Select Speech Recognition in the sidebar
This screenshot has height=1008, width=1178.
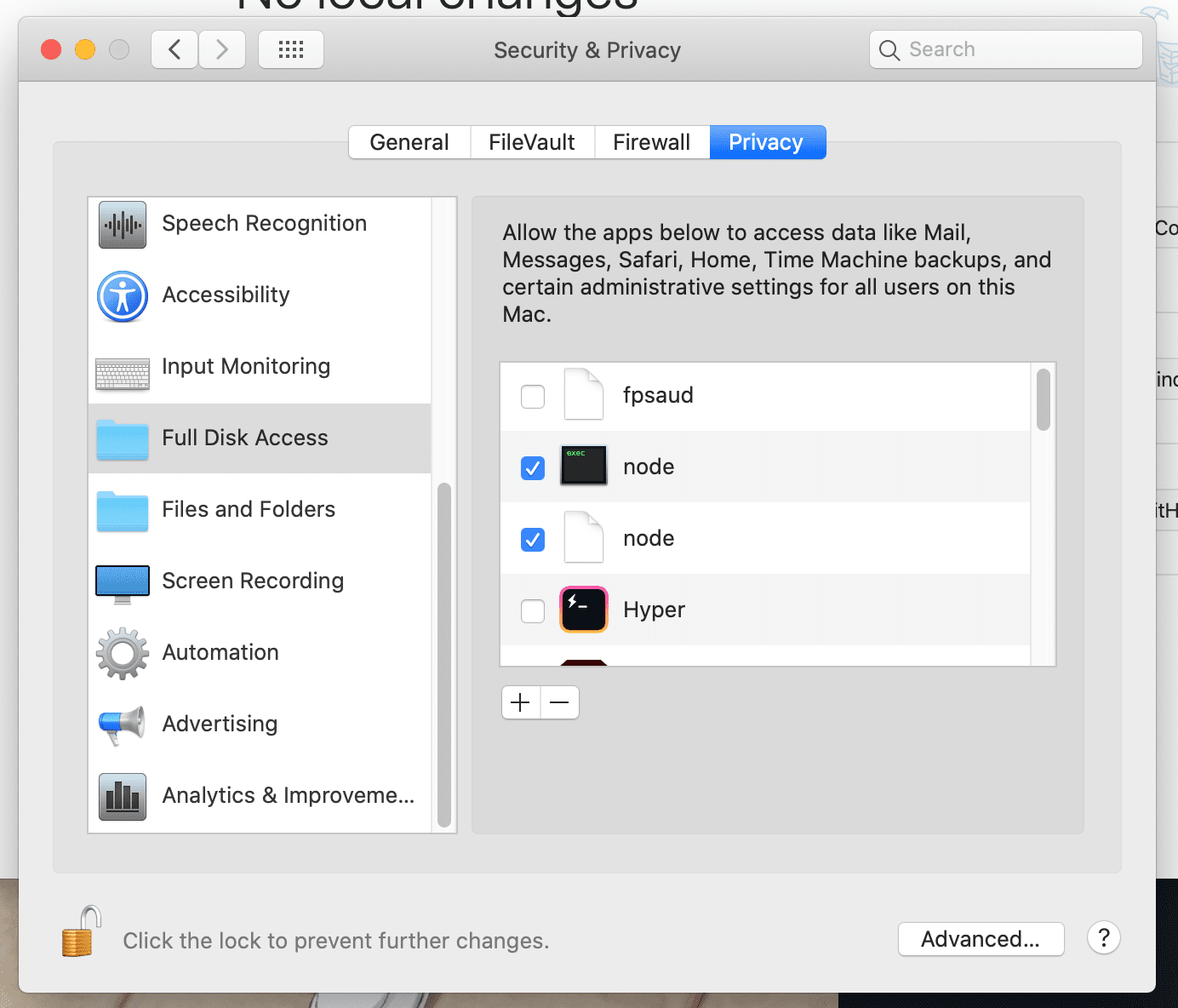260,225
